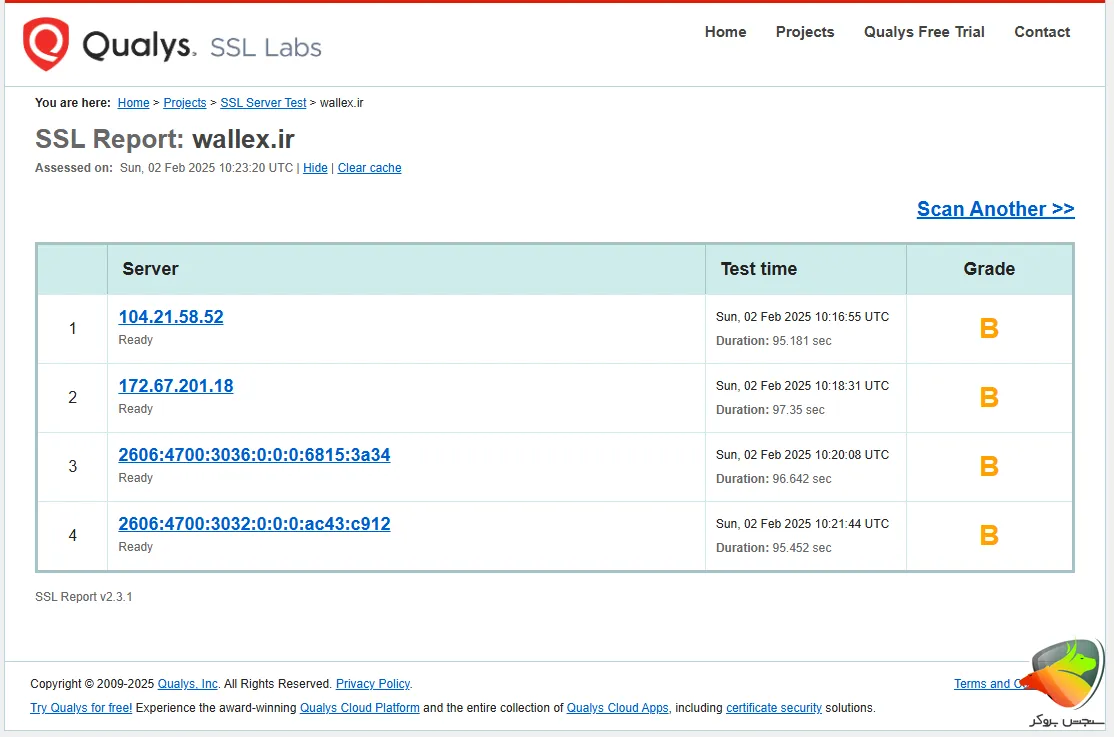1114x737 pixels.
Task: View details for IPv6 address ending ac43:c912
Action: tap(253, 523)
